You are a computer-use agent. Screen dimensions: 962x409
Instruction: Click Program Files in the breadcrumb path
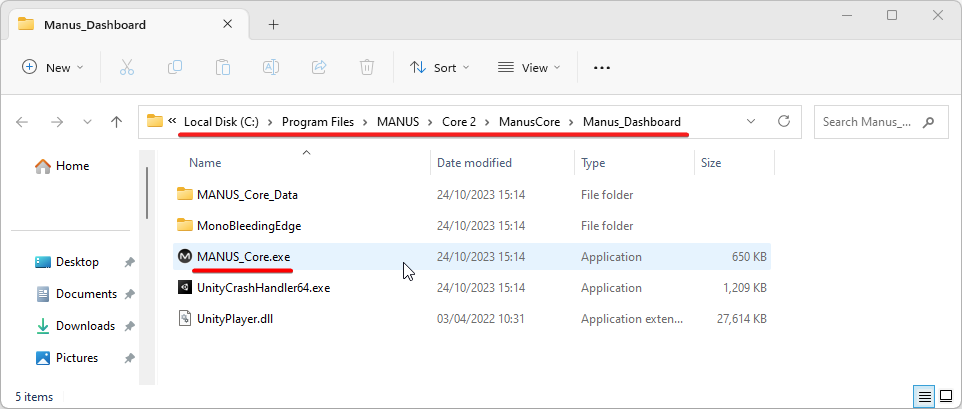coord(318,121)
